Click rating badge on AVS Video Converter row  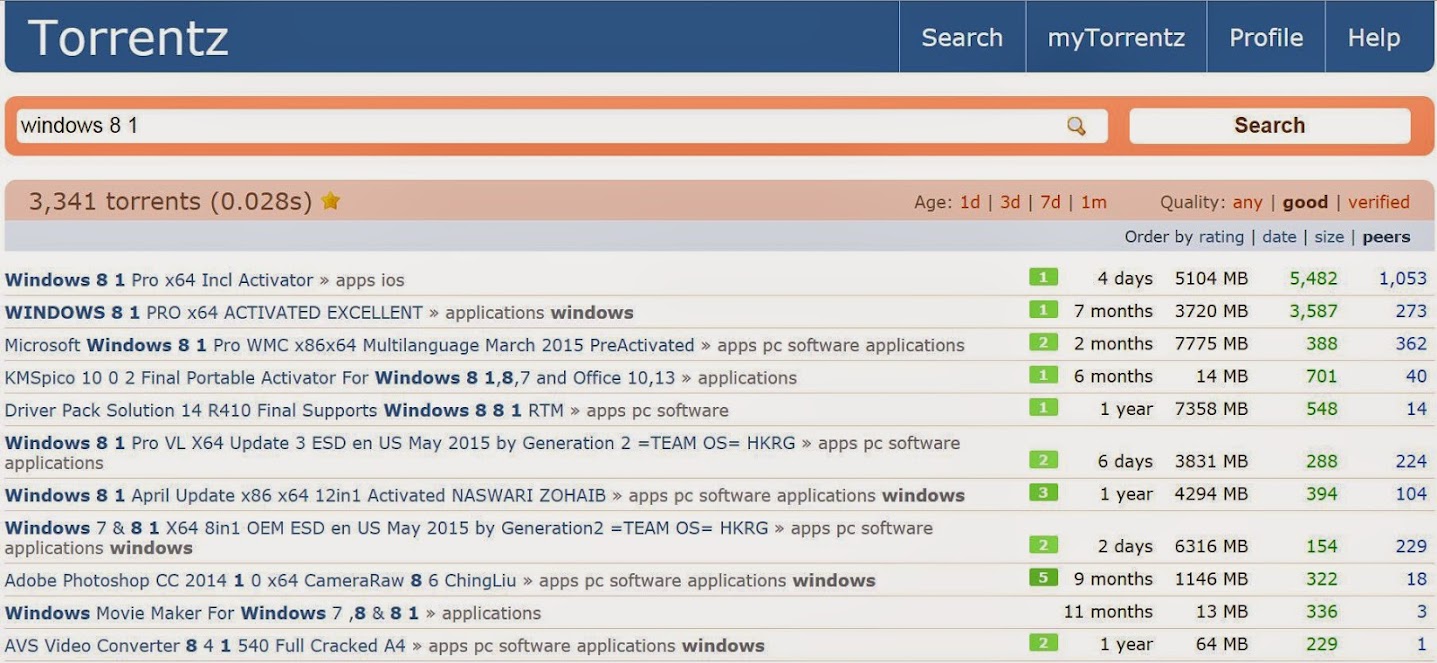pos(1043,643)
